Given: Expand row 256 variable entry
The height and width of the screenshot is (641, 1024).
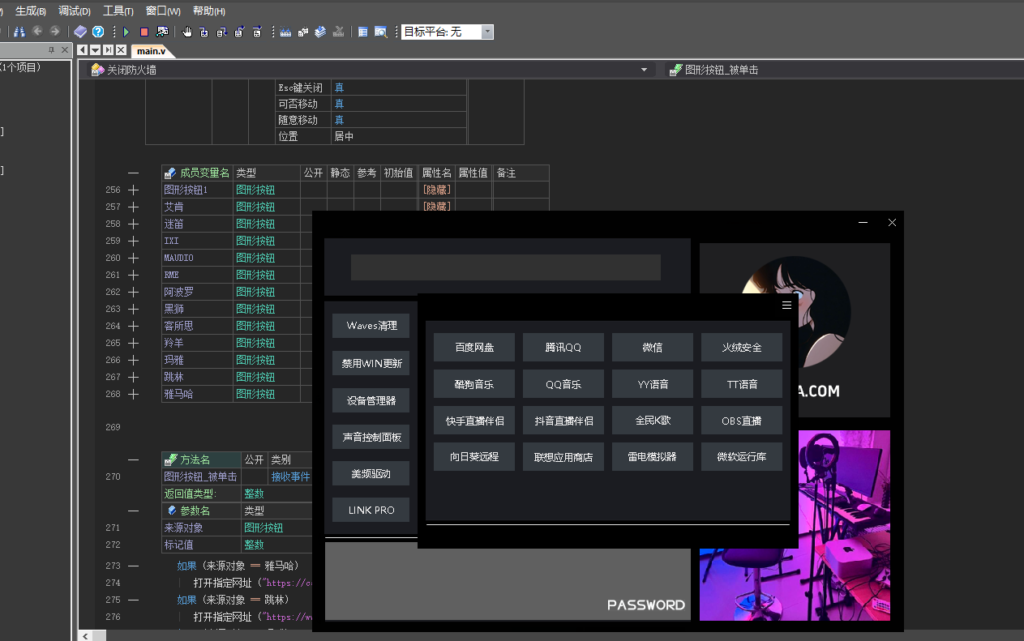Looking at the screenshot, I should 135,189.
